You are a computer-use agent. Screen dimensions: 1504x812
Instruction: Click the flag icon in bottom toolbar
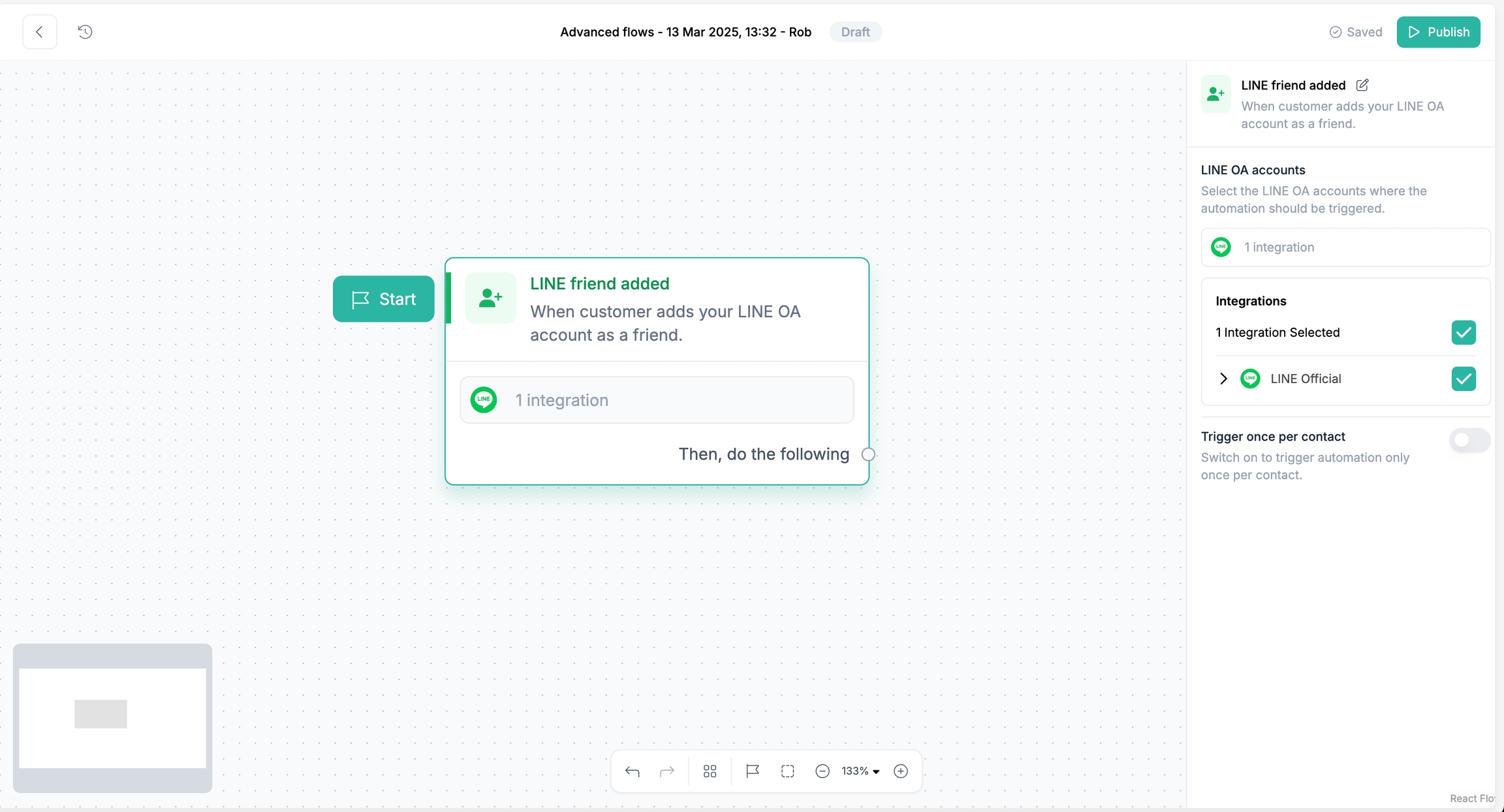tap(752, 771)
